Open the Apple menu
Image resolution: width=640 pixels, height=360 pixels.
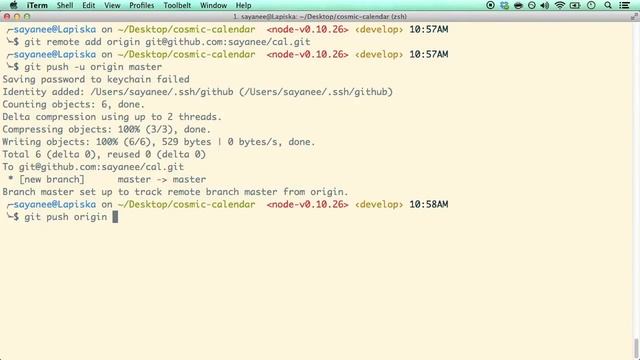pos(13,5)
